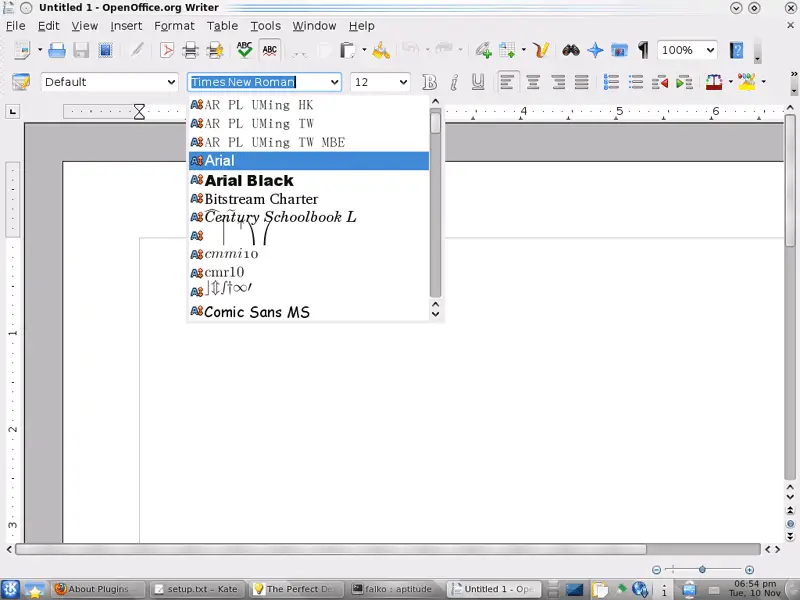The image size is (800, 600).
Task: Activate Format Paintbrush tool
Action: tap(381, 50)
